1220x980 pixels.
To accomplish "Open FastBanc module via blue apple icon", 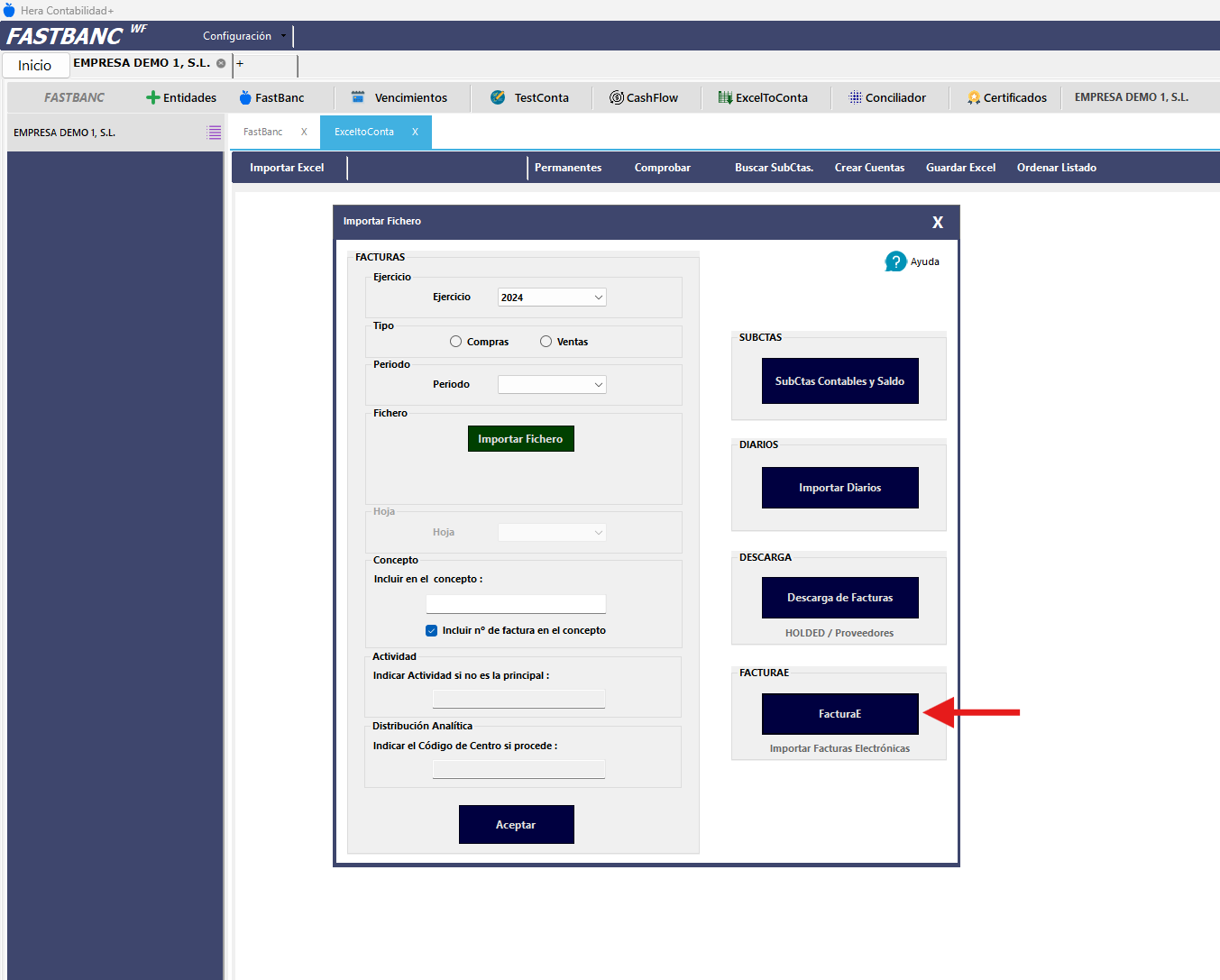I will pos(245,97).
